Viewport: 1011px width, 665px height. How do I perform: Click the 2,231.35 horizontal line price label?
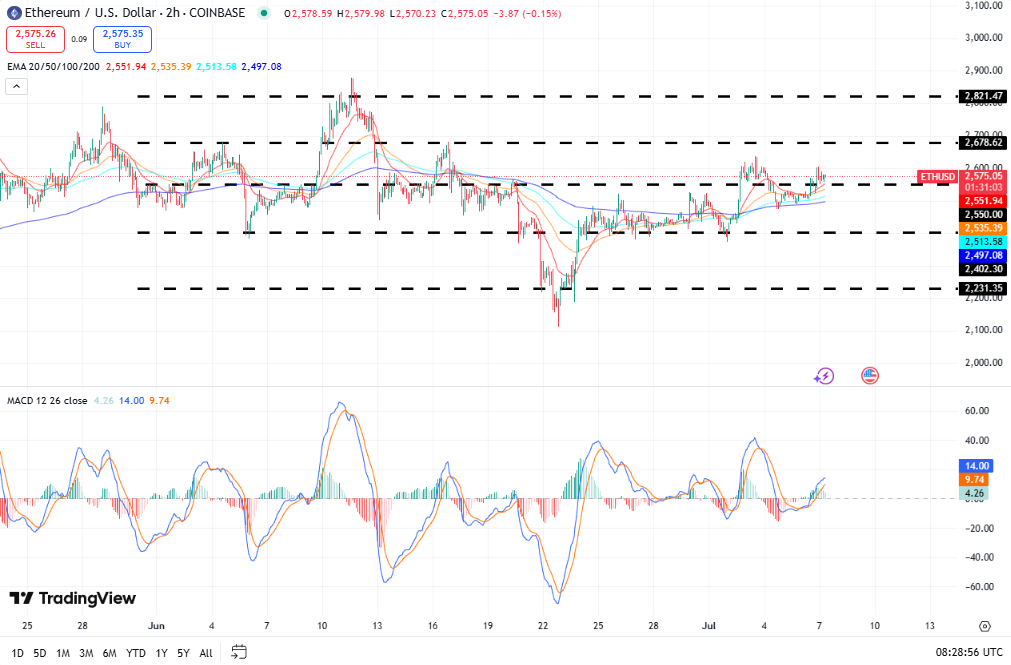click(983, 288)
